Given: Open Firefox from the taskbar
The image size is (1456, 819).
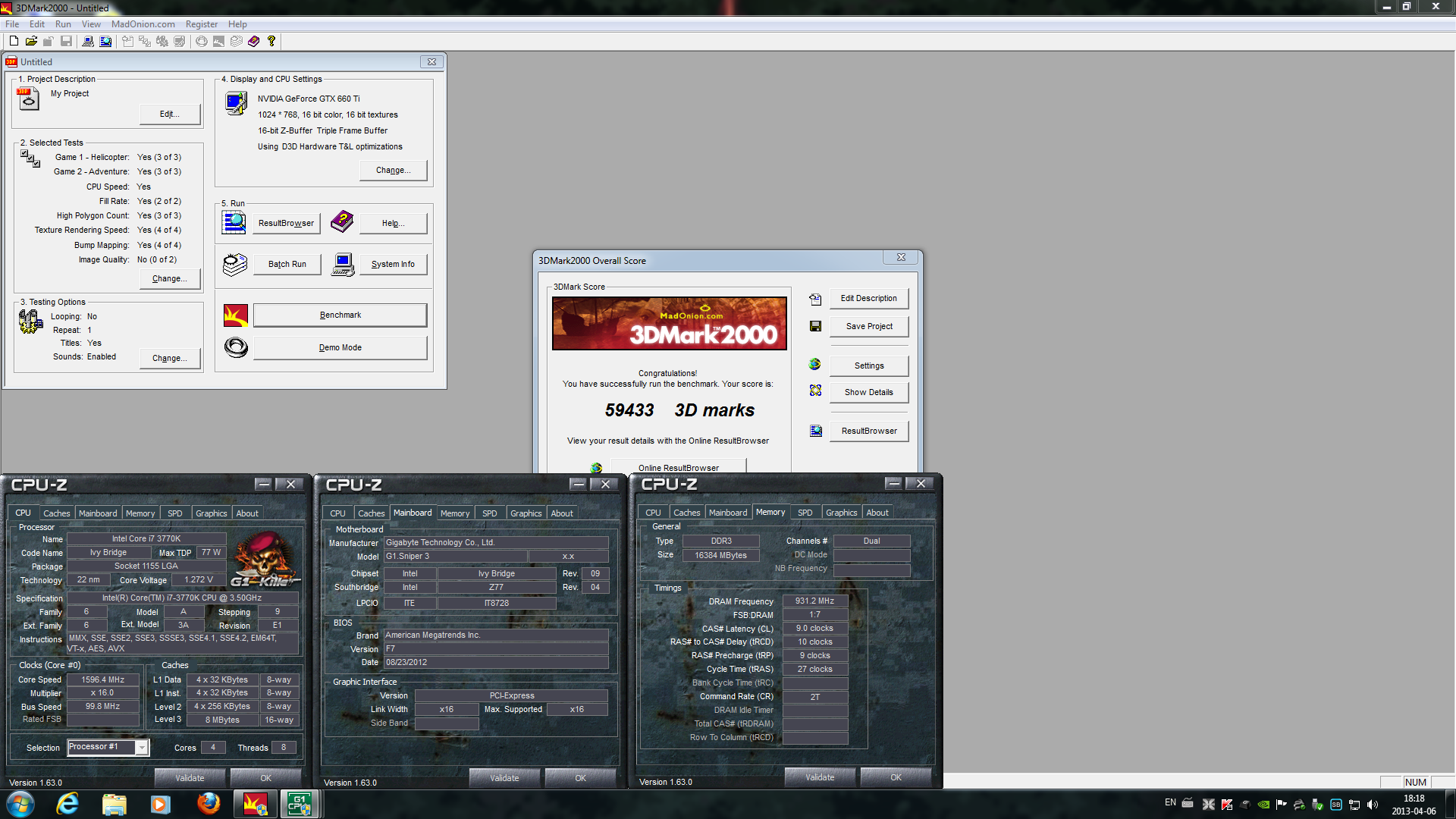Looking at the screenshot, I should pyautogui.click(x=208, y=804).
